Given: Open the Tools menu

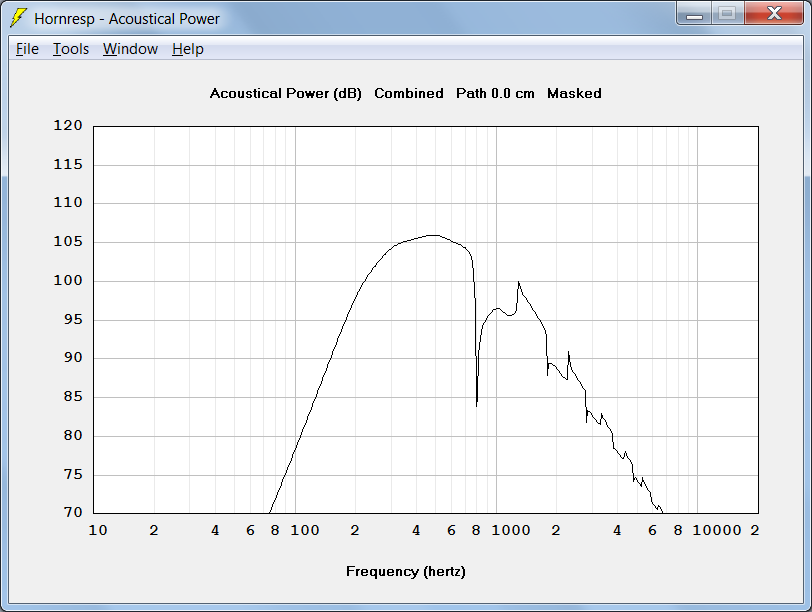Looking at the screenshot, I should [71, 49].
